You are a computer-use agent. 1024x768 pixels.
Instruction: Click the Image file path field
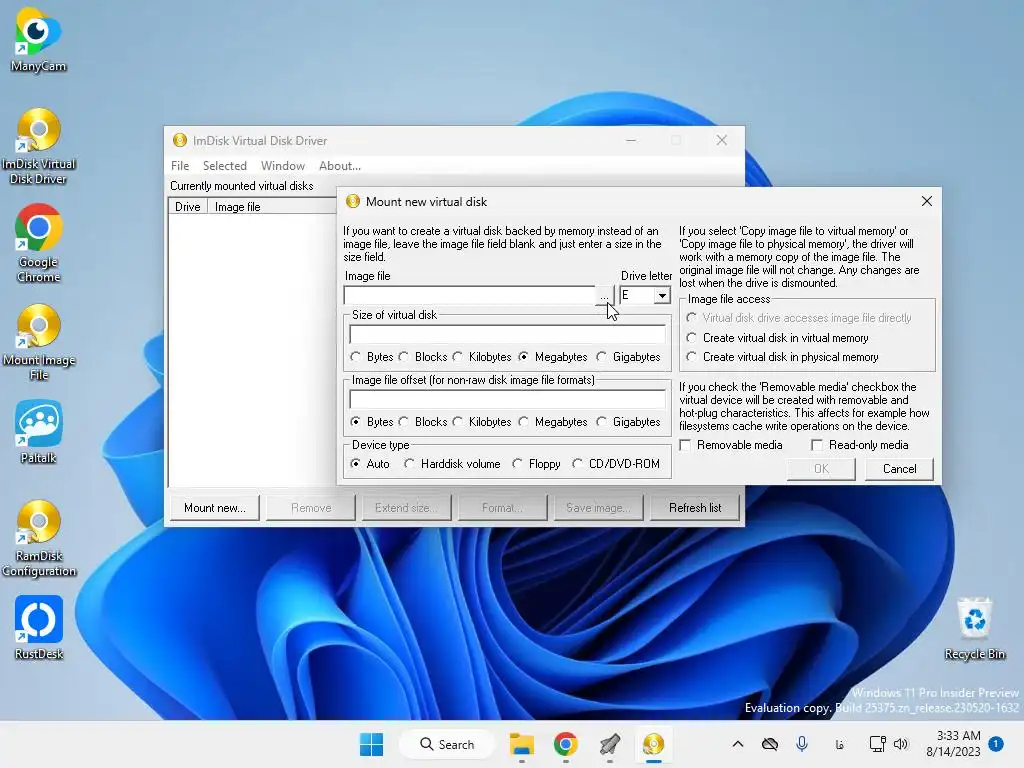tap(470, 295)
